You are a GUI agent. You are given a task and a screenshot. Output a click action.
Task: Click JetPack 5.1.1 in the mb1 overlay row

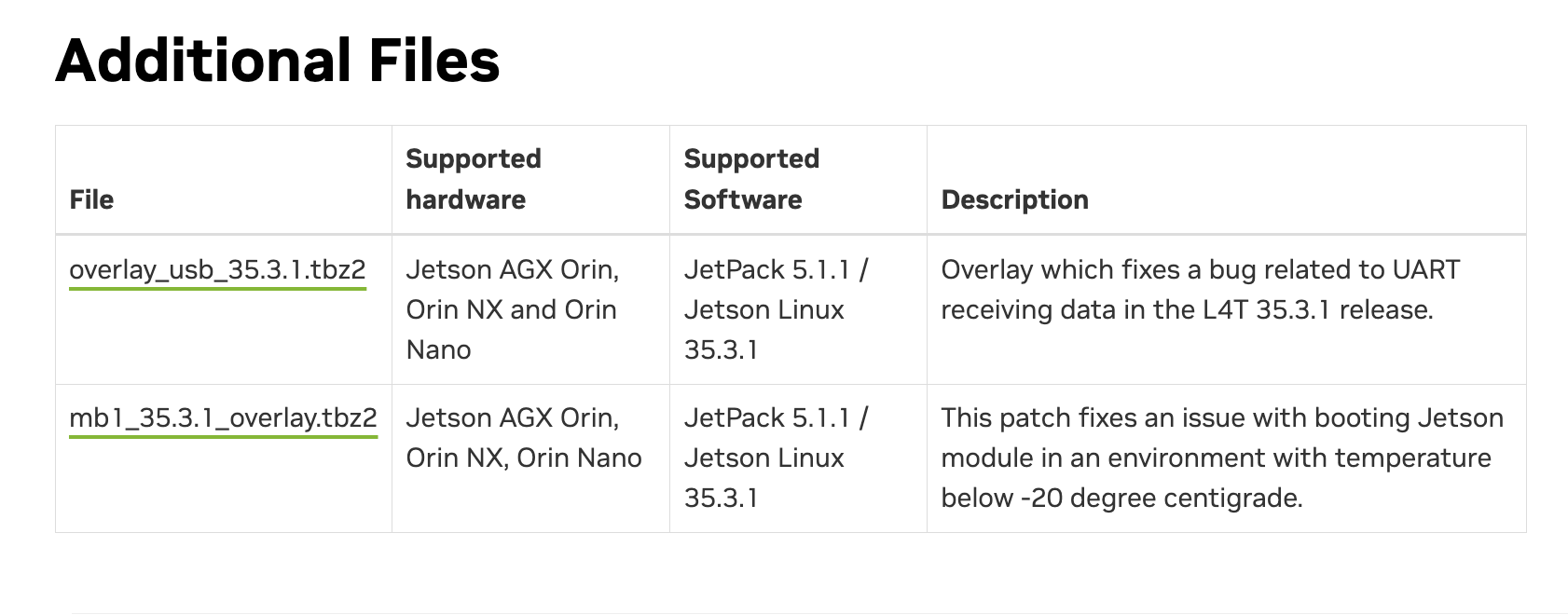pos(767,417)
